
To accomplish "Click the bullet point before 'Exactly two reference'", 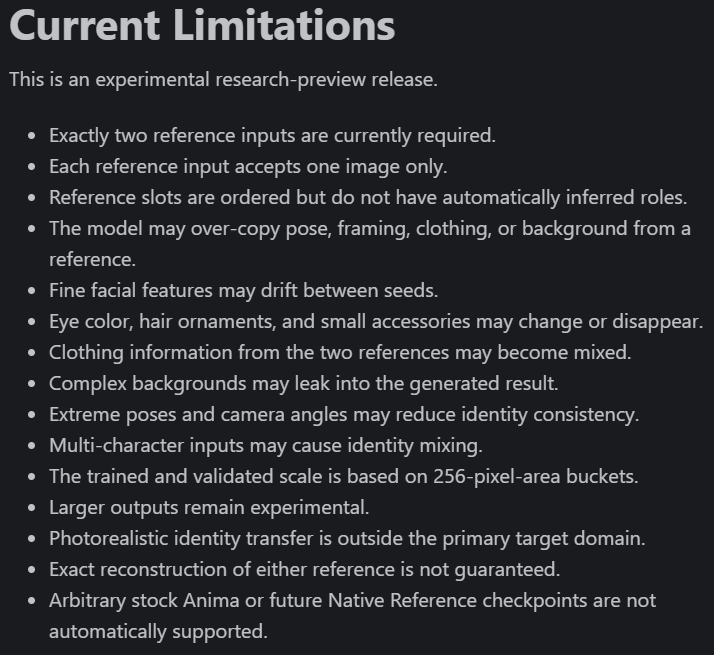I will 31,136.
